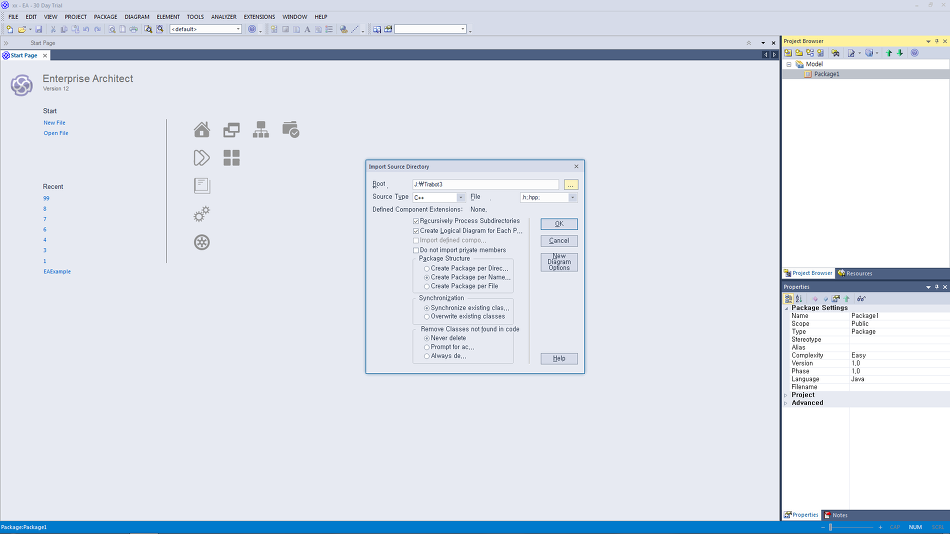Screen dimensions: 950x534
Task: Click the New Project toolbar icon
Action: point(10,29)
